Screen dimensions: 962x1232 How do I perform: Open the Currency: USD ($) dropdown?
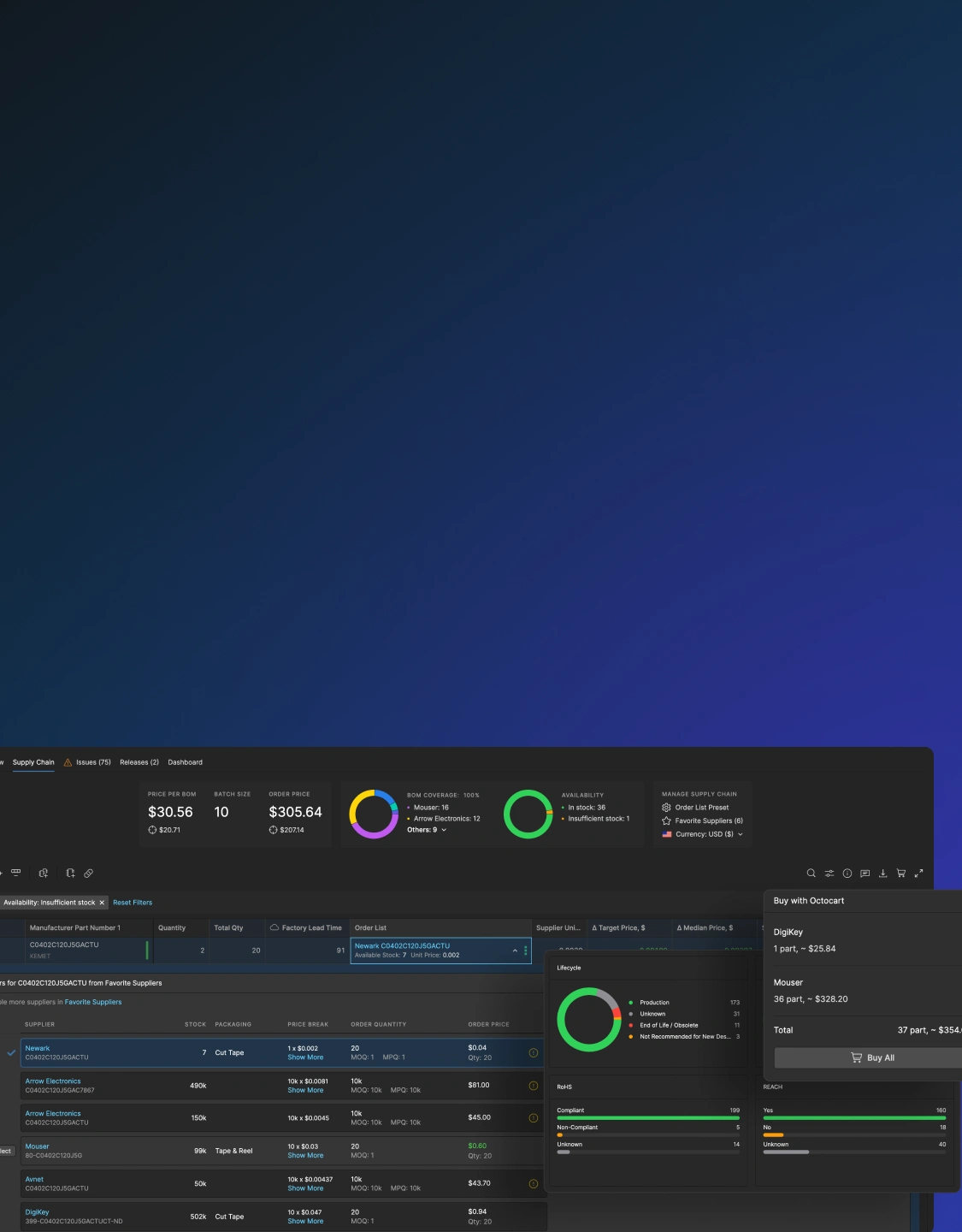[704, 834]
